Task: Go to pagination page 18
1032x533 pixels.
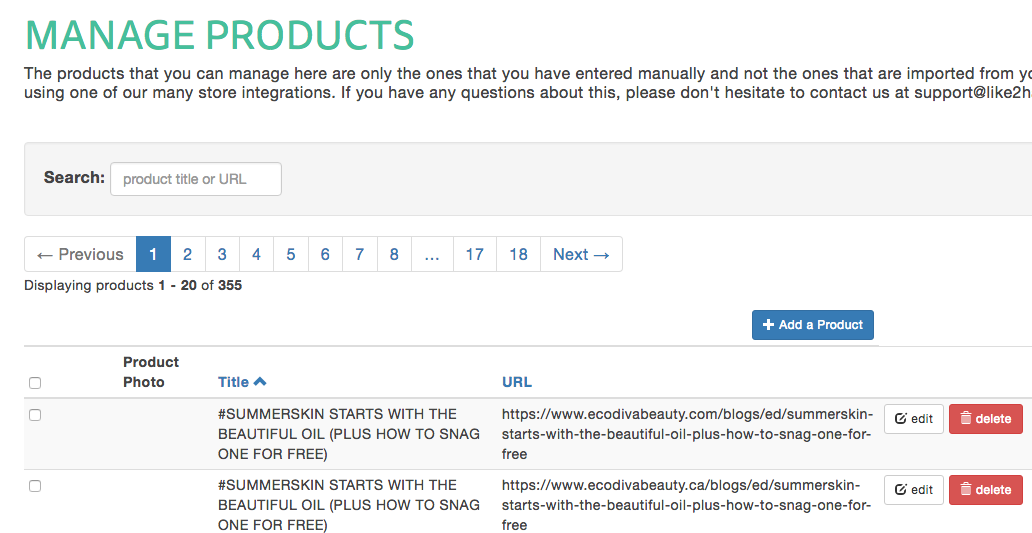Action: tap(518, 254)
